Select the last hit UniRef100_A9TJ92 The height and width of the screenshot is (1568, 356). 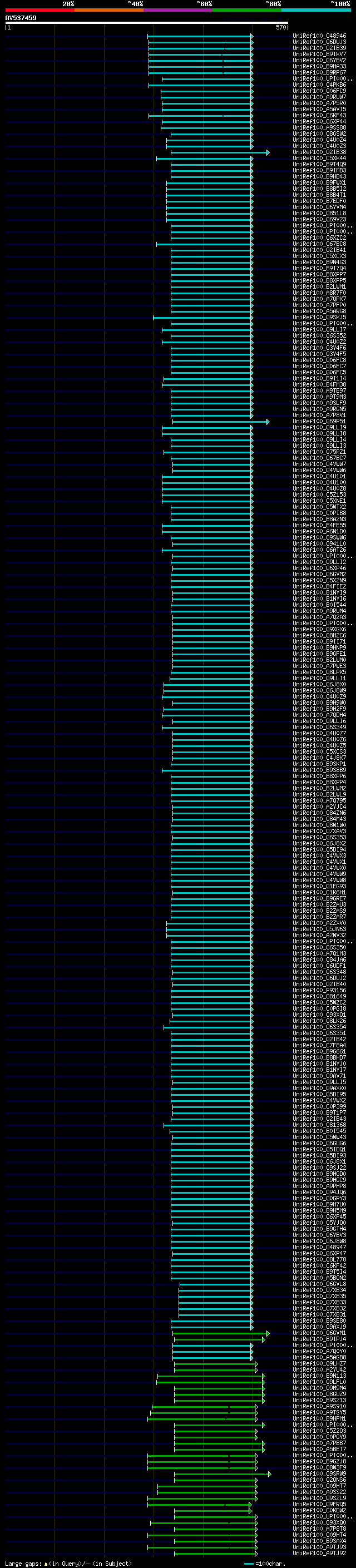[319, 1553]
